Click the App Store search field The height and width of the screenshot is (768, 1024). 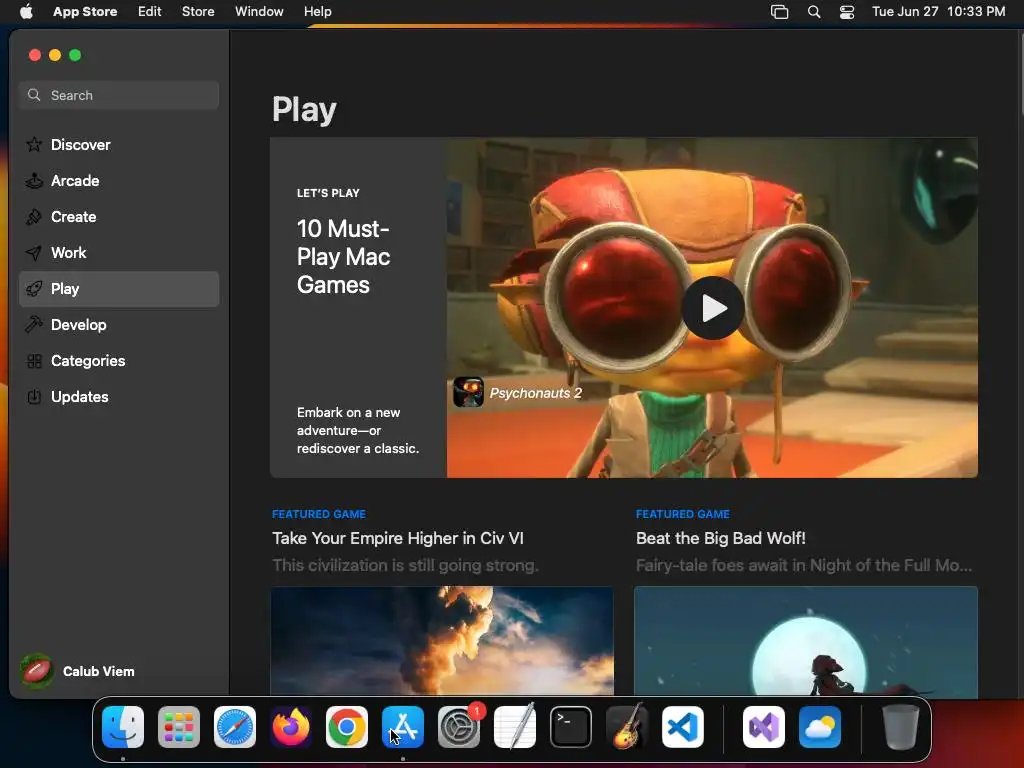coord(119,95)
